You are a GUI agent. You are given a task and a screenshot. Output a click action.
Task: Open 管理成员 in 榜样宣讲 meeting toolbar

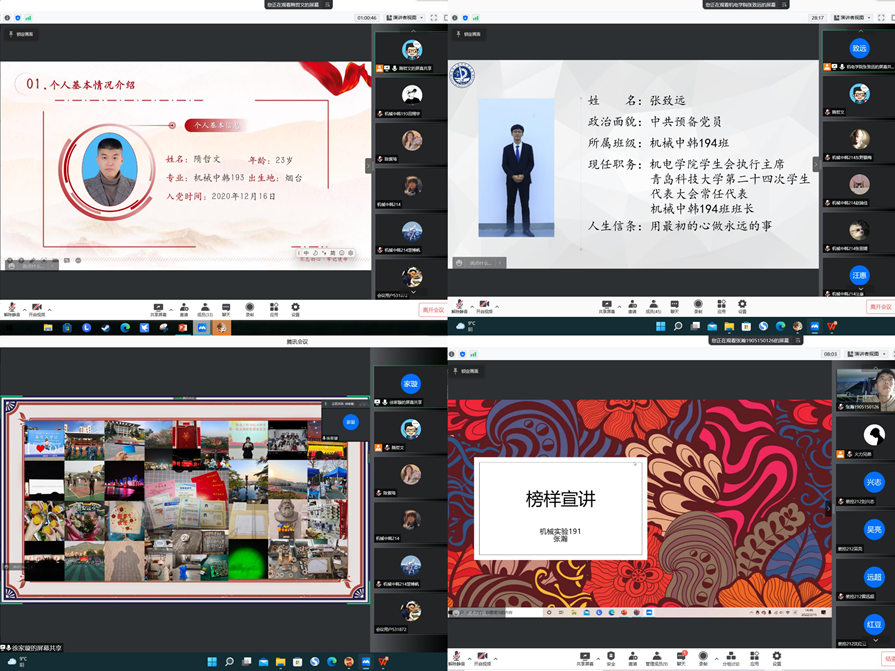[656, 658]
